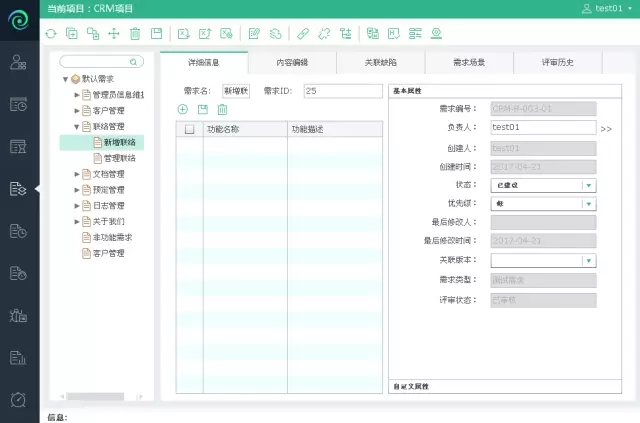Expand the 客户管理 node with arrow

tap(77, 111)
